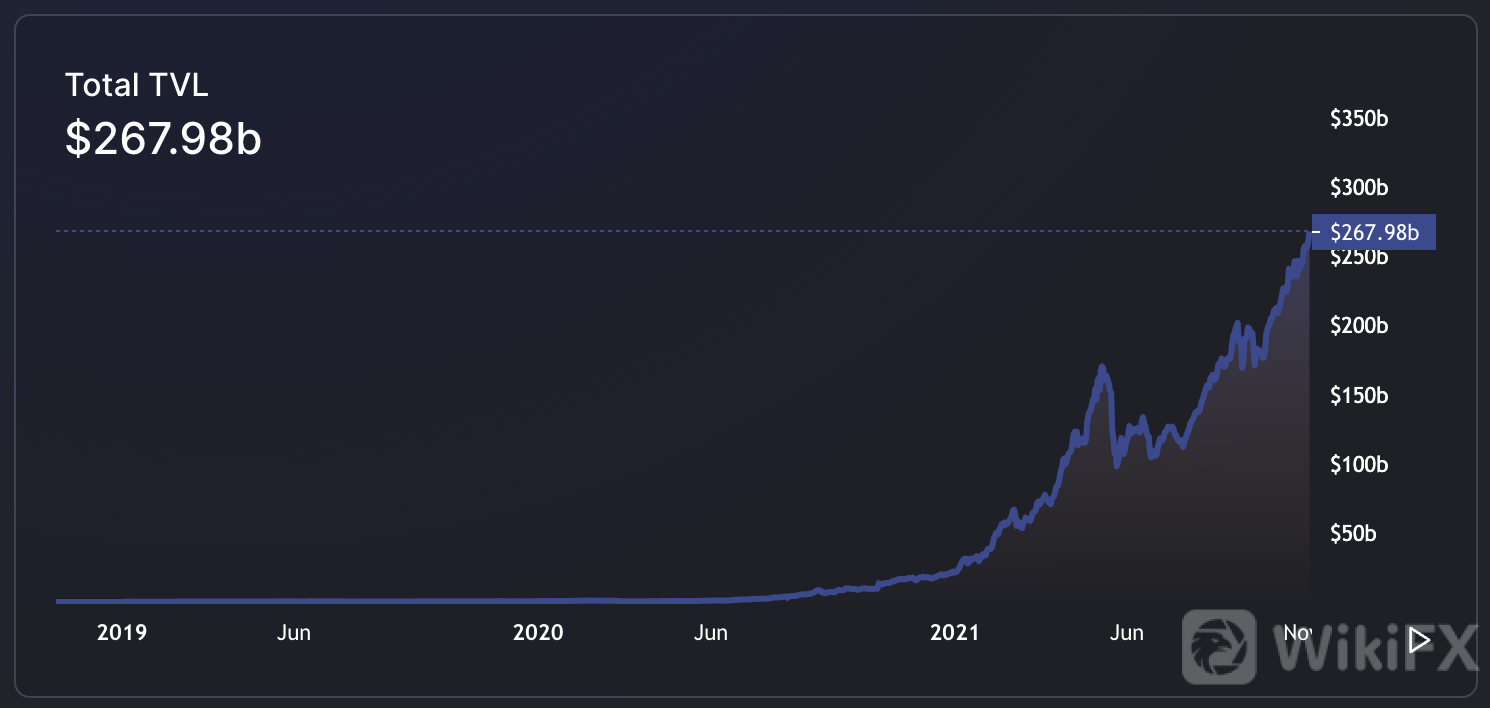Click the dashed horizontal current-value line
This screenshot has width=1490, height=708.
(x=600, y=231)
